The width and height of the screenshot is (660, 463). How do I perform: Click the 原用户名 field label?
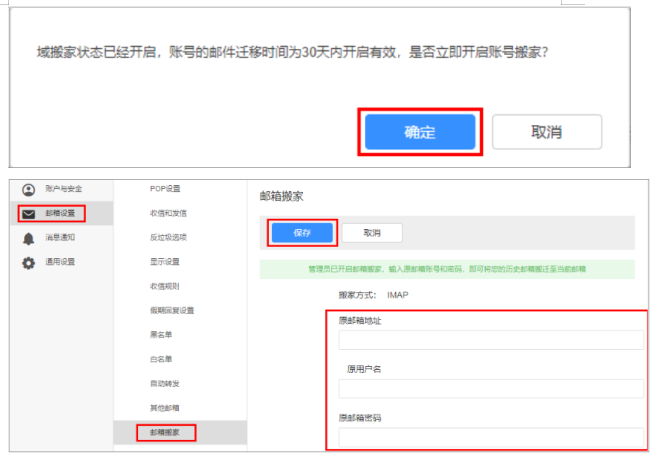[364, 369]
